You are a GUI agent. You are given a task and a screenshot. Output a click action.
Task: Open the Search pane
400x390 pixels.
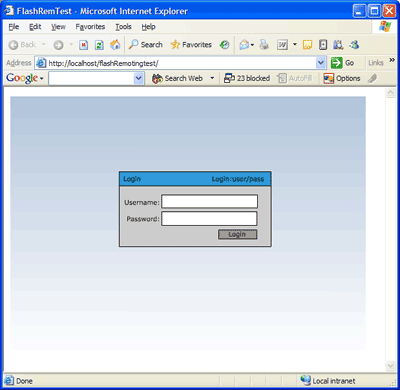tap(146, 44)
